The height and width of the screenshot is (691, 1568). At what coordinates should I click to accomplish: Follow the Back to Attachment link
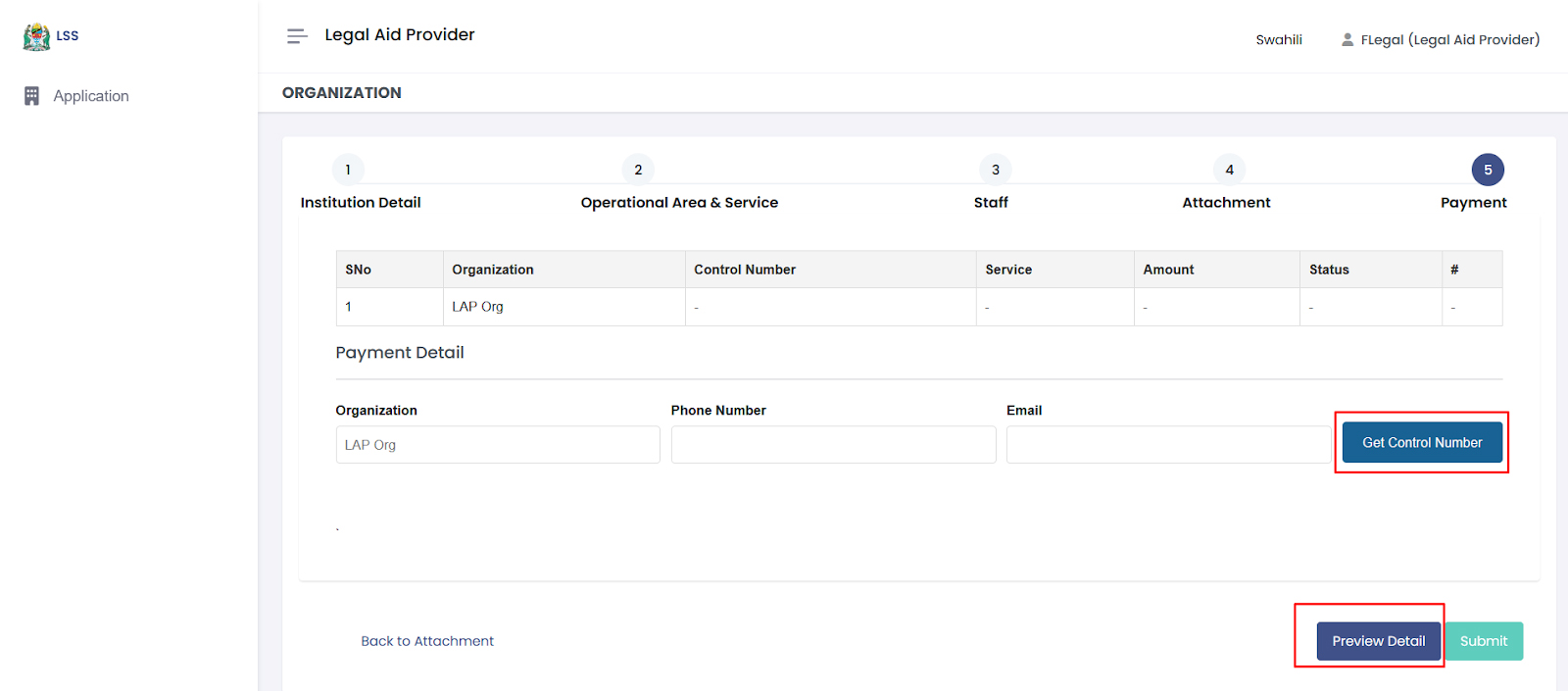pyautogui.click(x=427, y=641)
